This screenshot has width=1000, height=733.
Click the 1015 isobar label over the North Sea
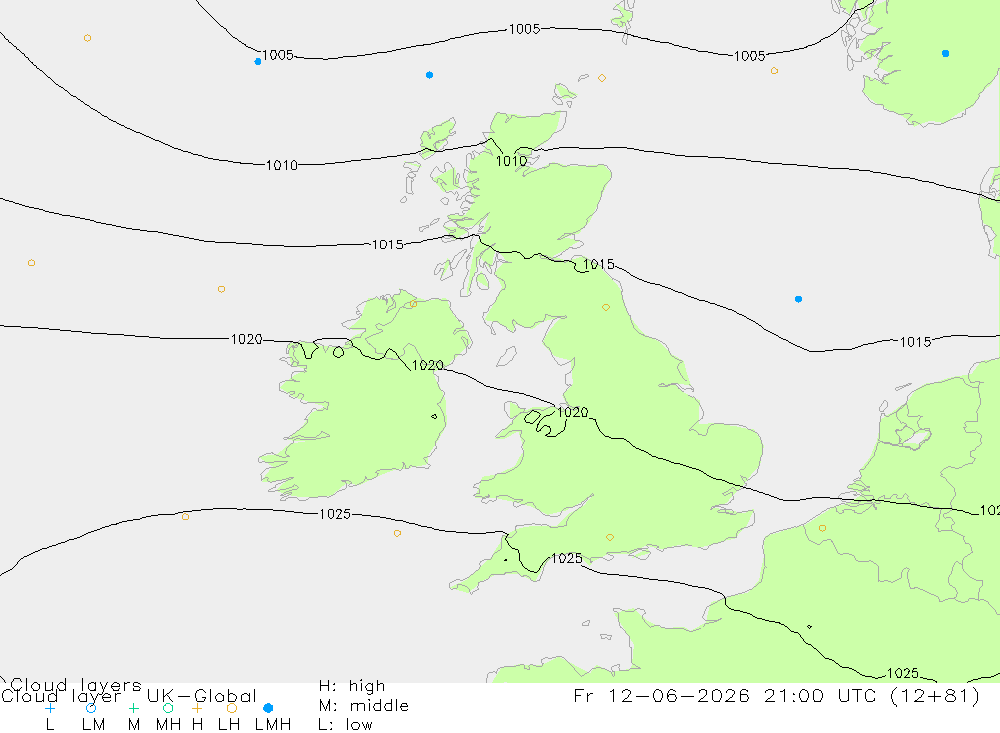pos(915,342)
